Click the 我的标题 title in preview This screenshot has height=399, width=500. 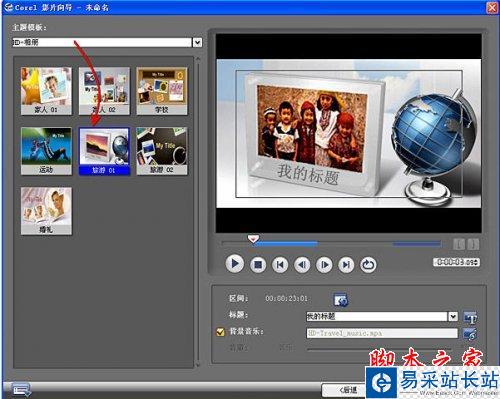(308, 174)
